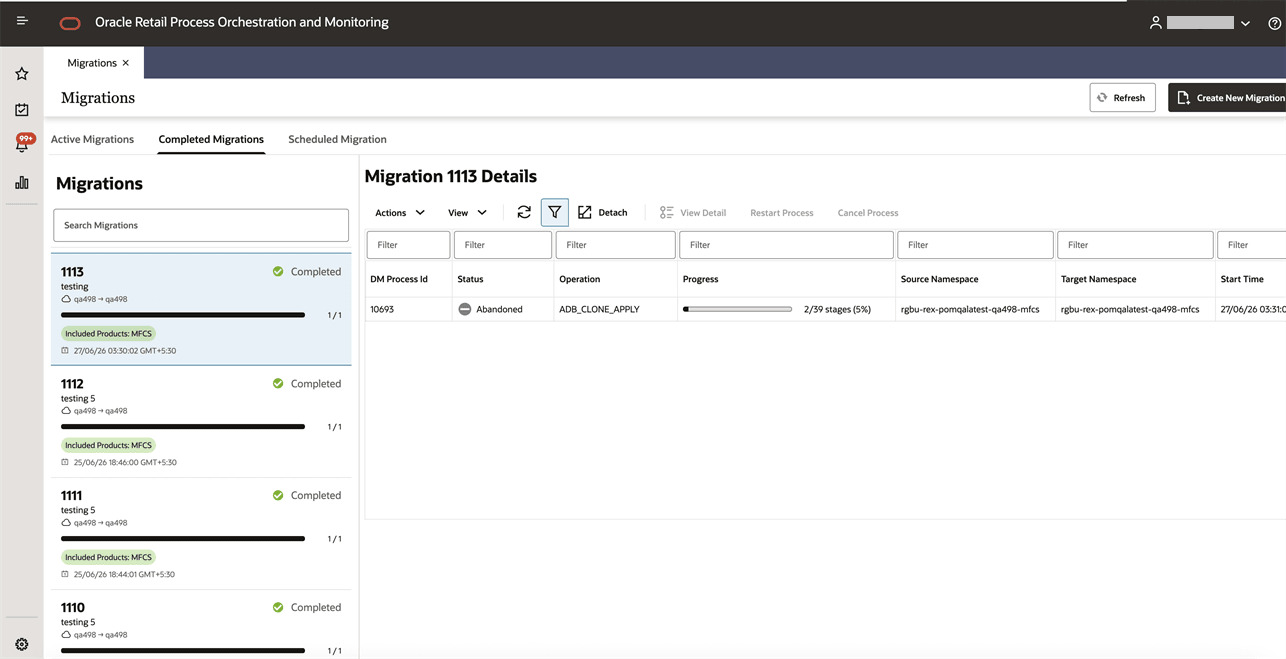Sort by DM Process Id column header
The height and width of the screenshot is (659, 1286).
click(399, 279)
